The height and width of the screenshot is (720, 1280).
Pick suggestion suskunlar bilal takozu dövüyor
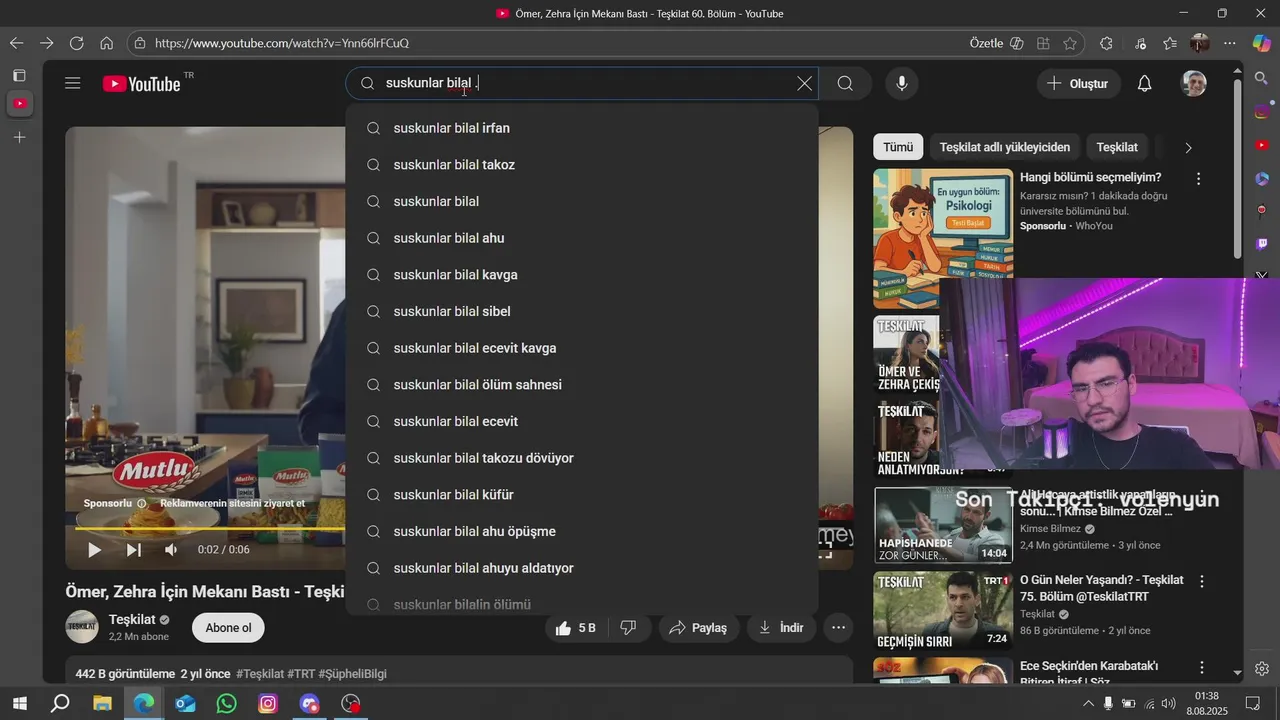(582, 458)
